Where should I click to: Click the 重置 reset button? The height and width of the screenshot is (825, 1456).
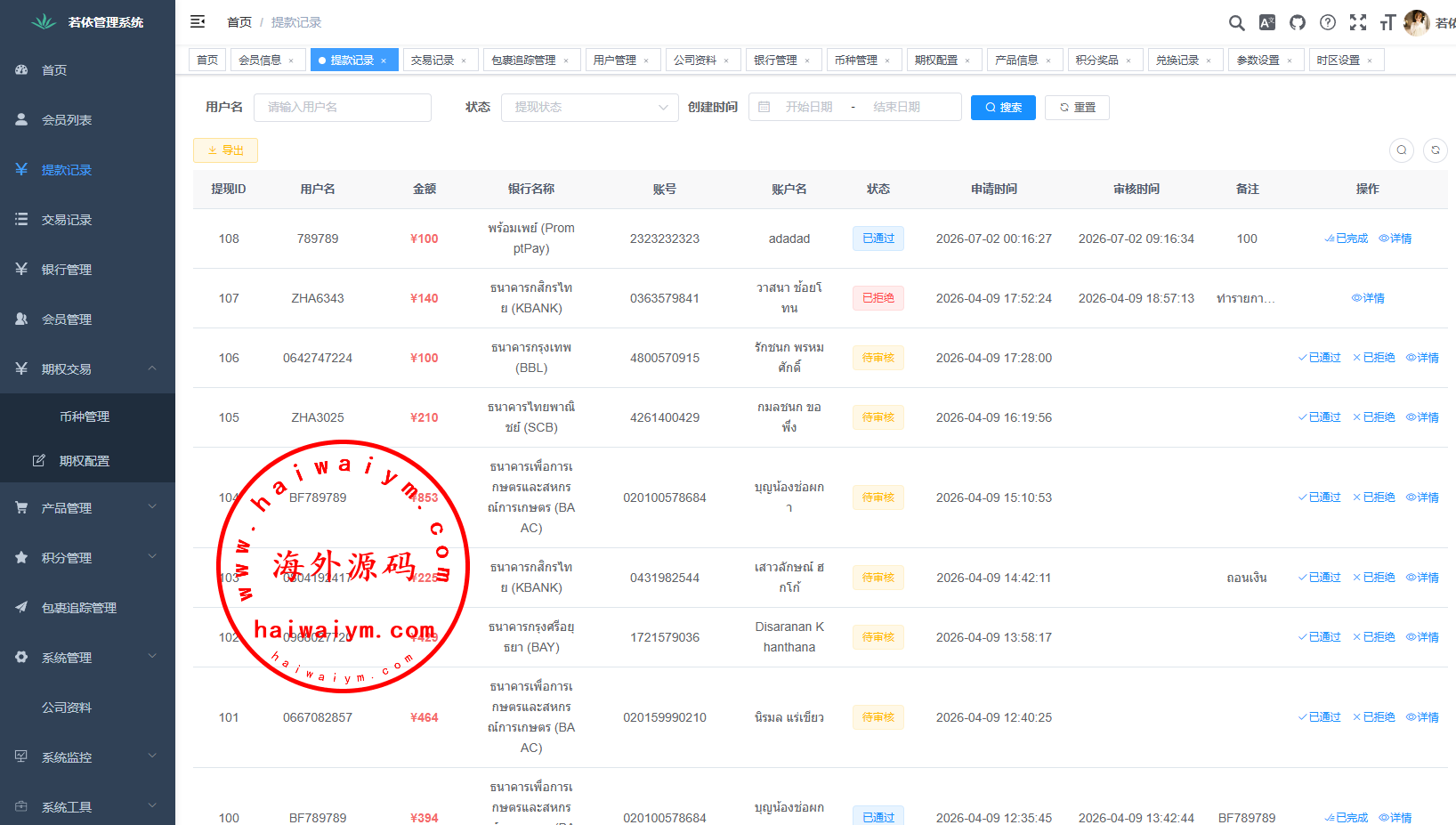click(x=1077, y=107)
